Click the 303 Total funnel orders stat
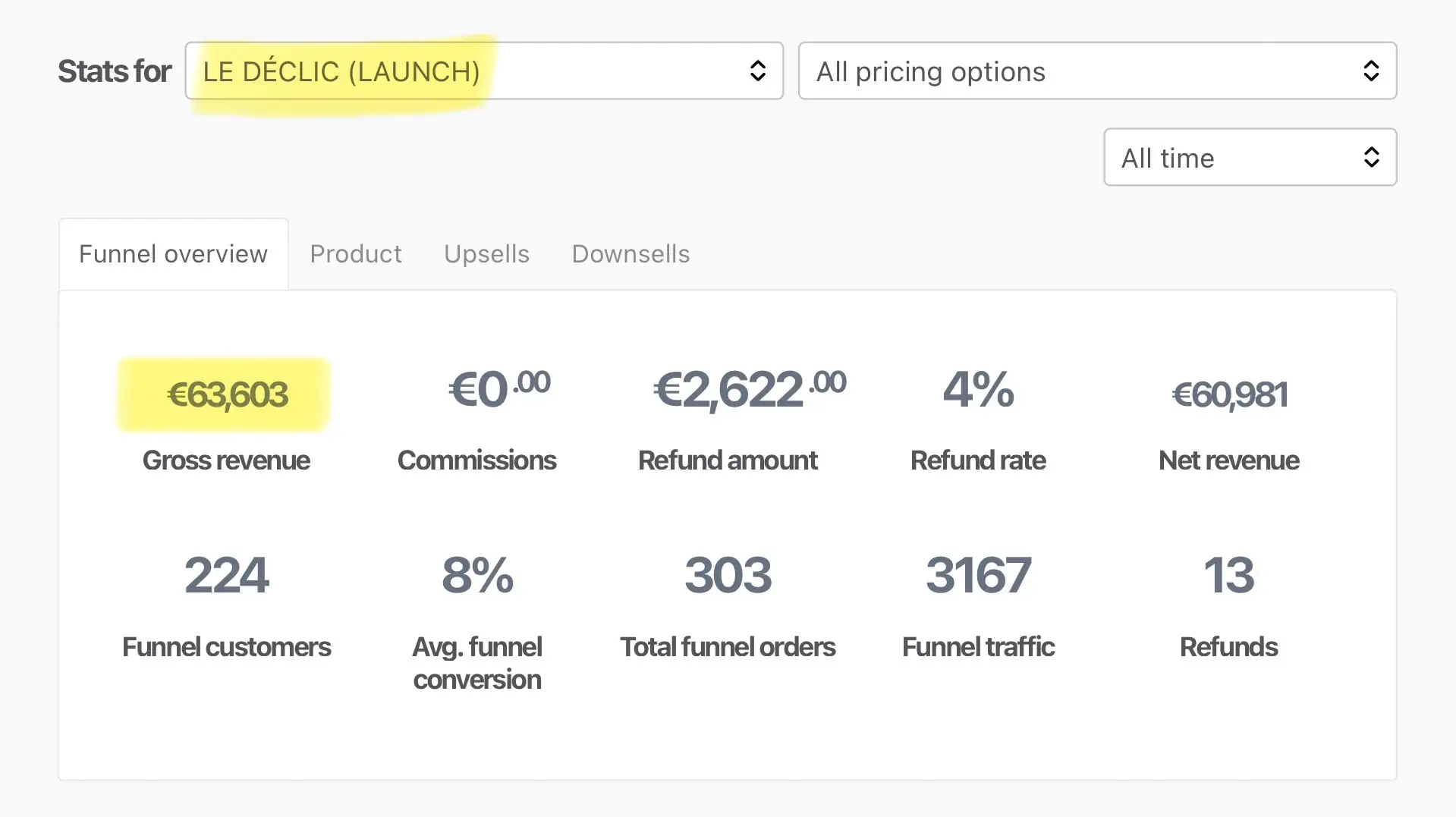Image resolution: width=1456 pixels, height=817 pixels. [728, 575]
